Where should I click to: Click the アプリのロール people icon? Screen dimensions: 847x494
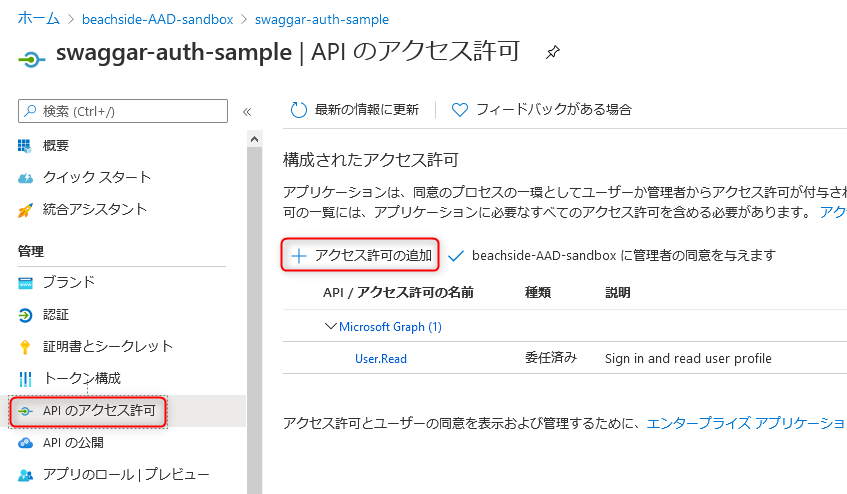(x=25, y=475)
